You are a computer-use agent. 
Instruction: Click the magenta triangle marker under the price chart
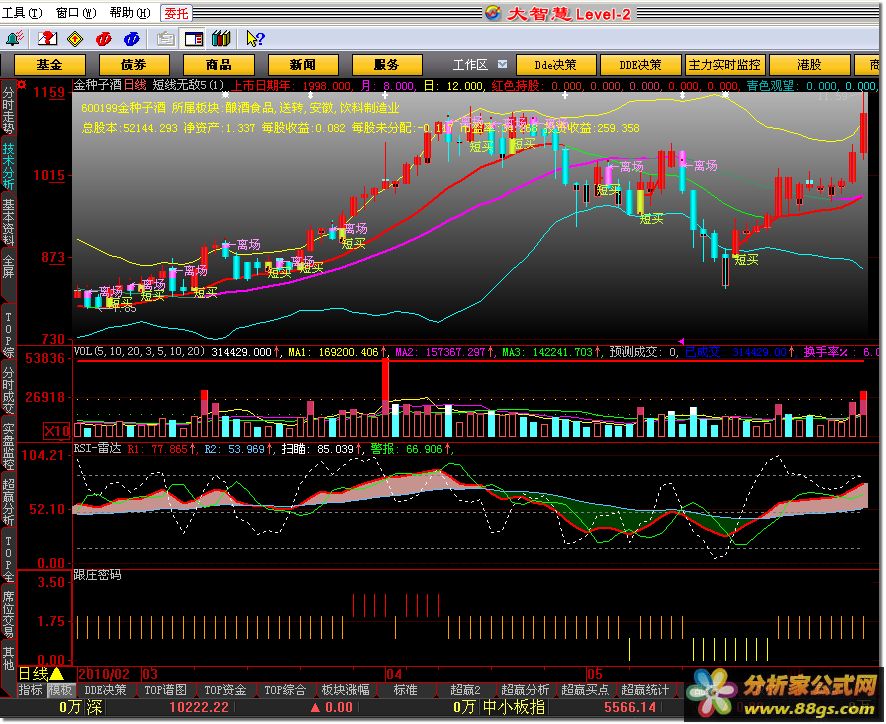(x=681, y=341)
